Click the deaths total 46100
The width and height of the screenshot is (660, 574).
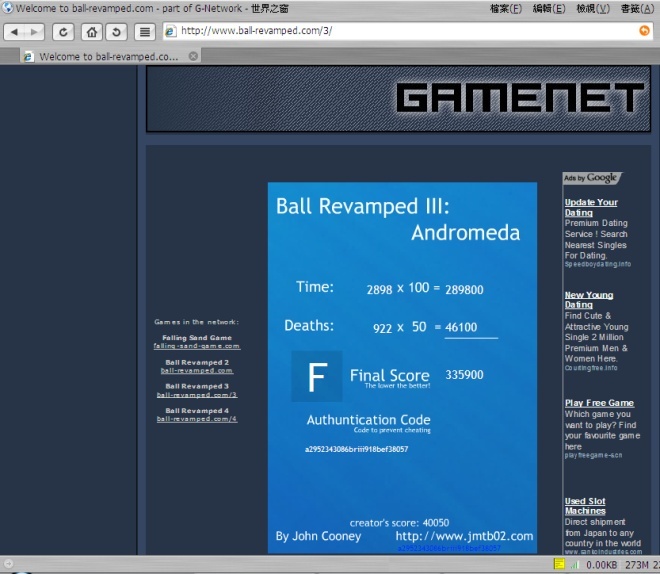[461, 327]
